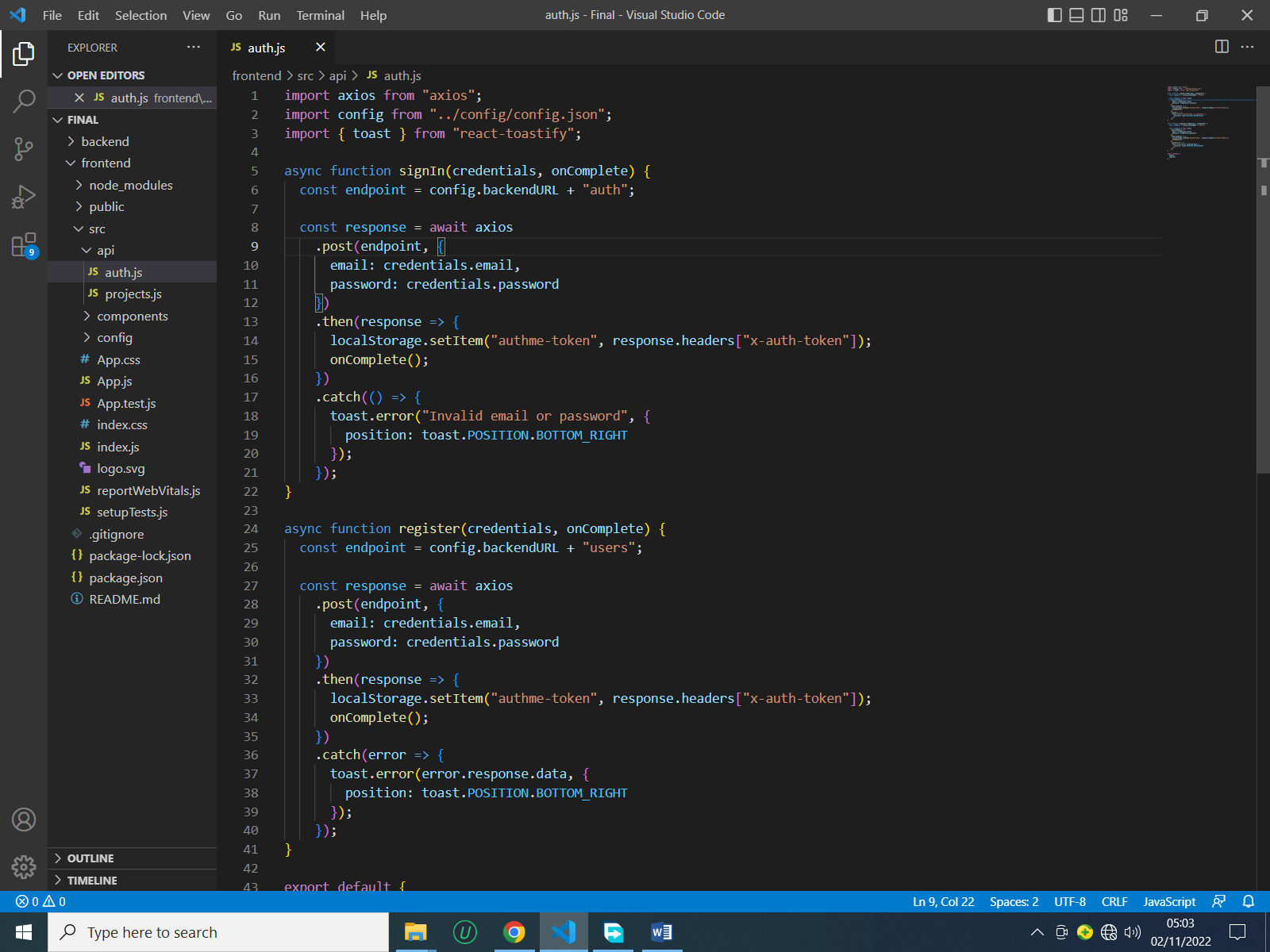This screenshot has width=1270, height=952.
Task: Click the JavaScript language mode button
Action: [1168, 901]
